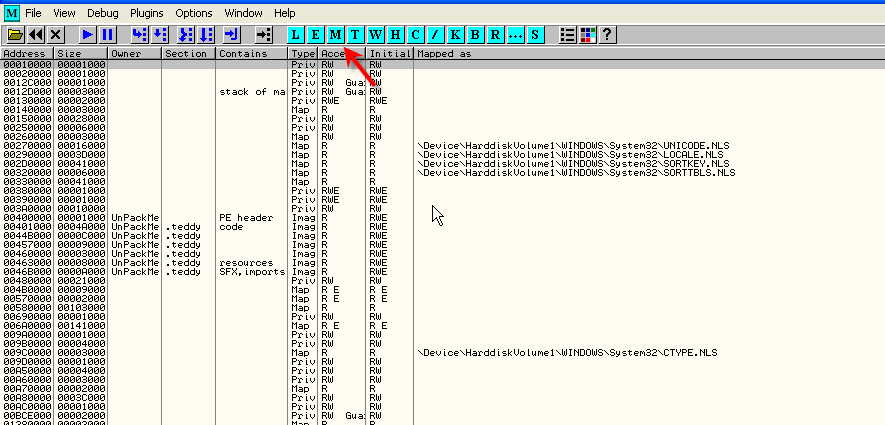Open the Call stack K button
This screenshot has height=425, width=885.
click(x=455, y=34)
